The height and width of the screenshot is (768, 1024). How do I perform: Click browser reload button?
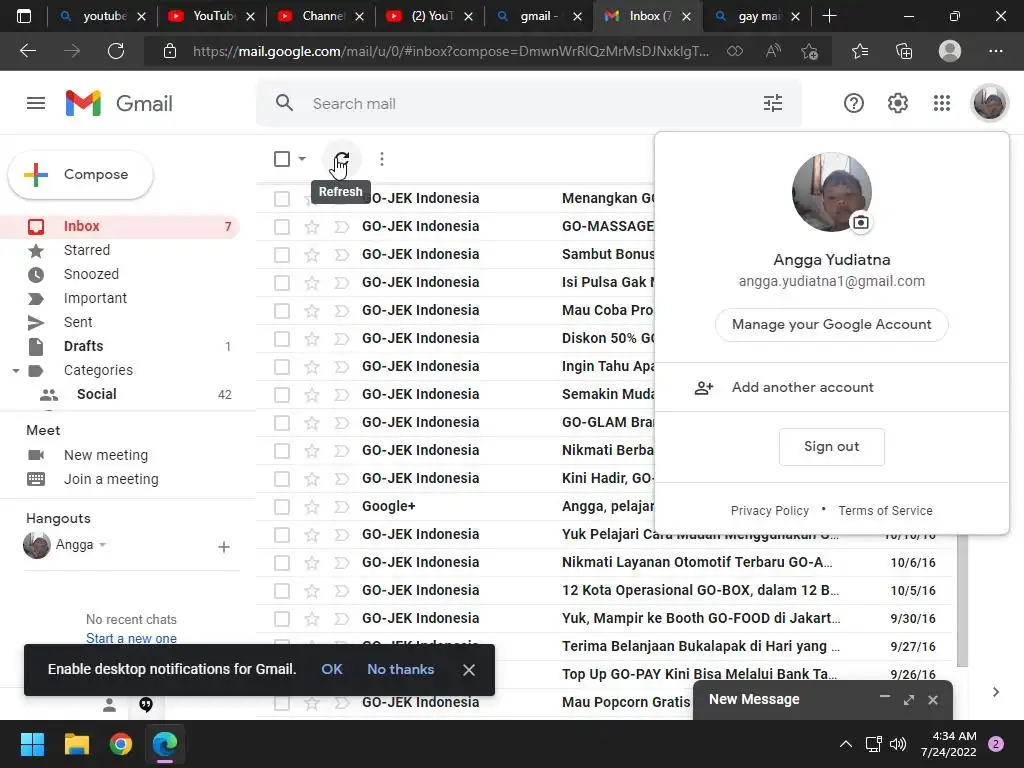point(116,51)
